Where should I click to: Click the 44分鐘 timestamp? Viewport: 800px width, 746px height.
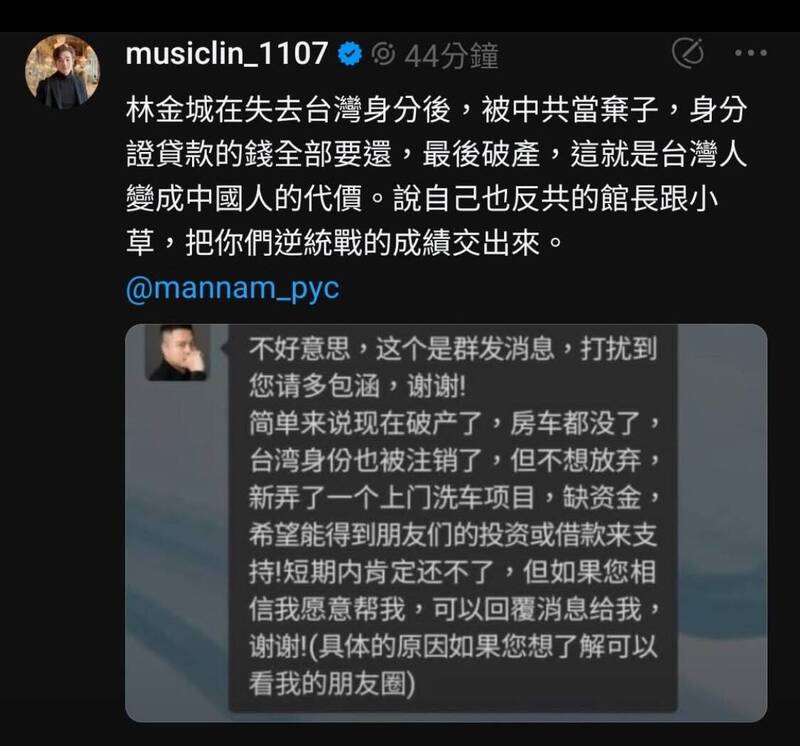452,55
